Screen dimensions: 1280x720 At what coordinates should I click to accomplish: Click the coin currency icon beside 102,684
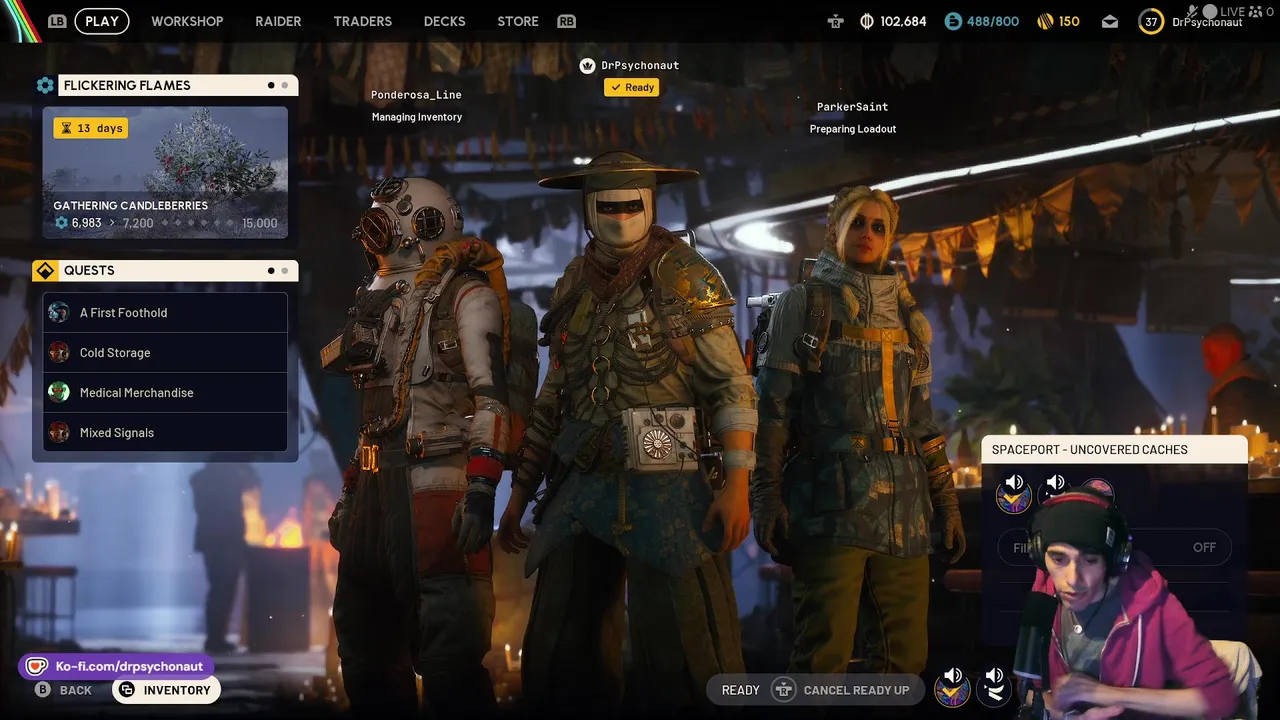click(x=867, y=21)
